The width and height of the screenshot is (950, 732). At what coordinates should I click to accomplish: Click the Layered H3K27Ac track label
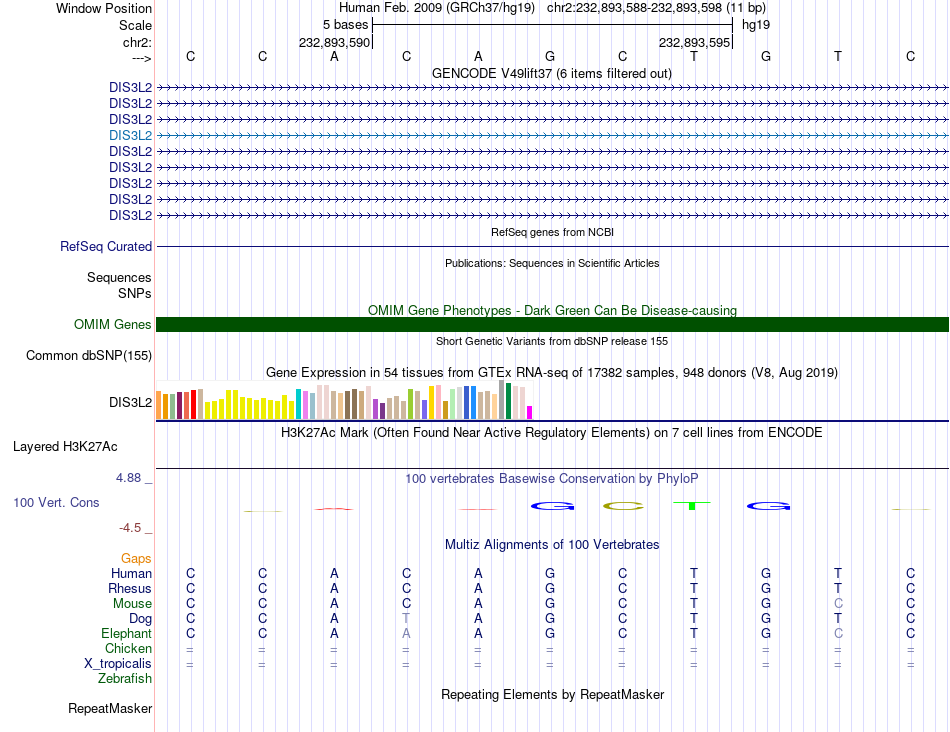point(65,447)
